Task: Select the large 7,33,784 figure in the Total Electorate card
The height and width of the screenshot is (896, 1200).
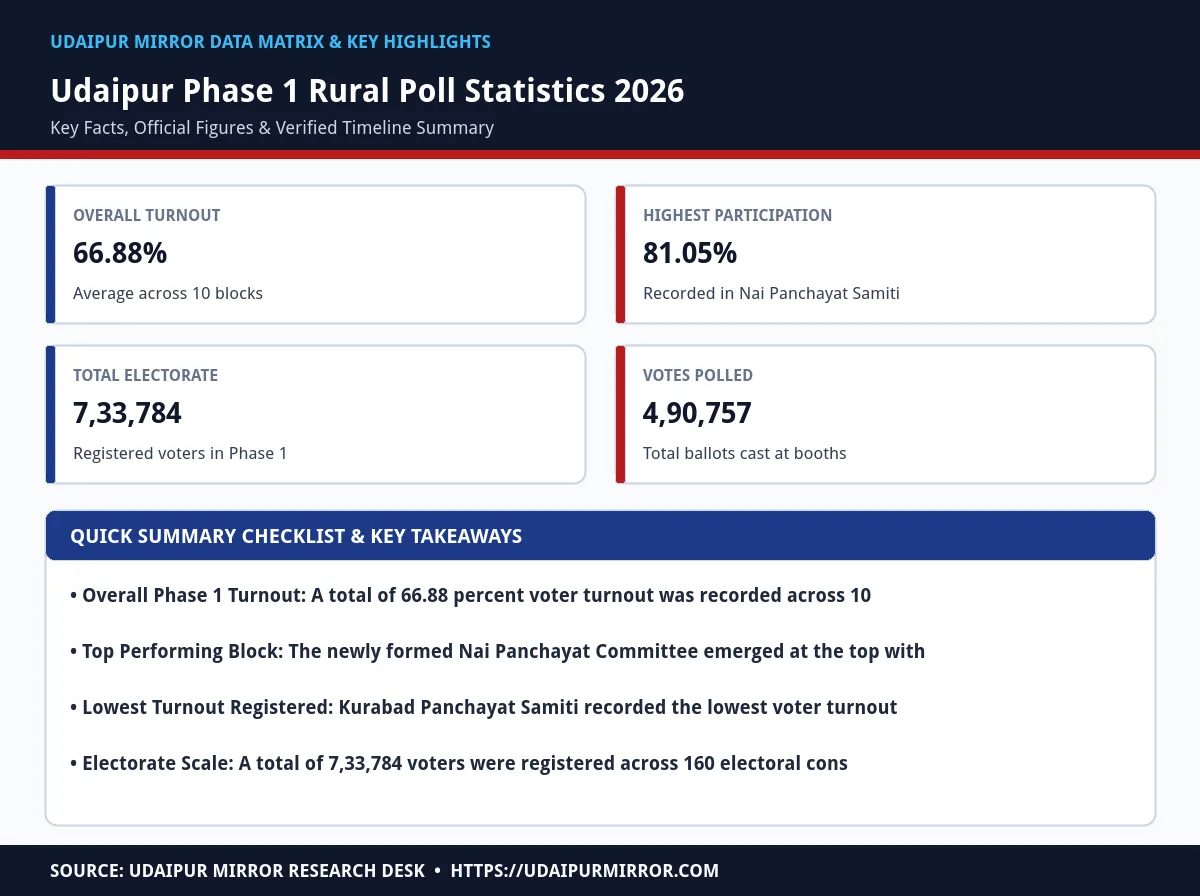Action: click(x=127, y=413)
